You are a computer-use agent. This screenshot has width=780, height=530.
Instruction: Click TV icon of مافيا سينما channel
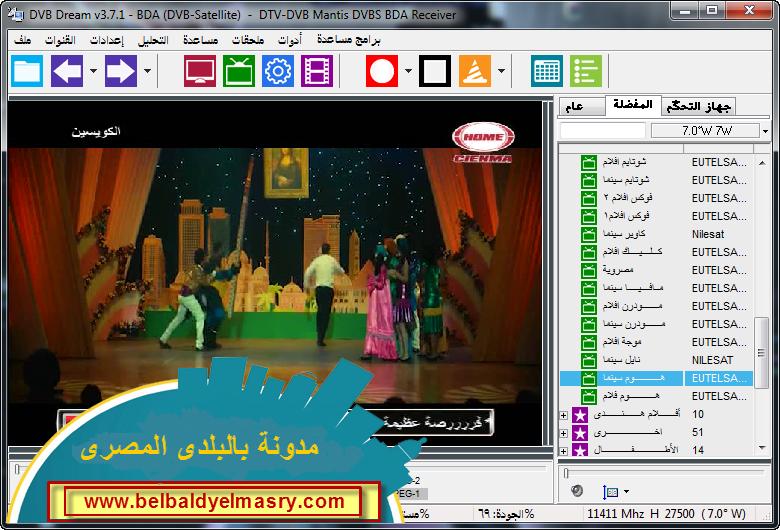(589, 289)
